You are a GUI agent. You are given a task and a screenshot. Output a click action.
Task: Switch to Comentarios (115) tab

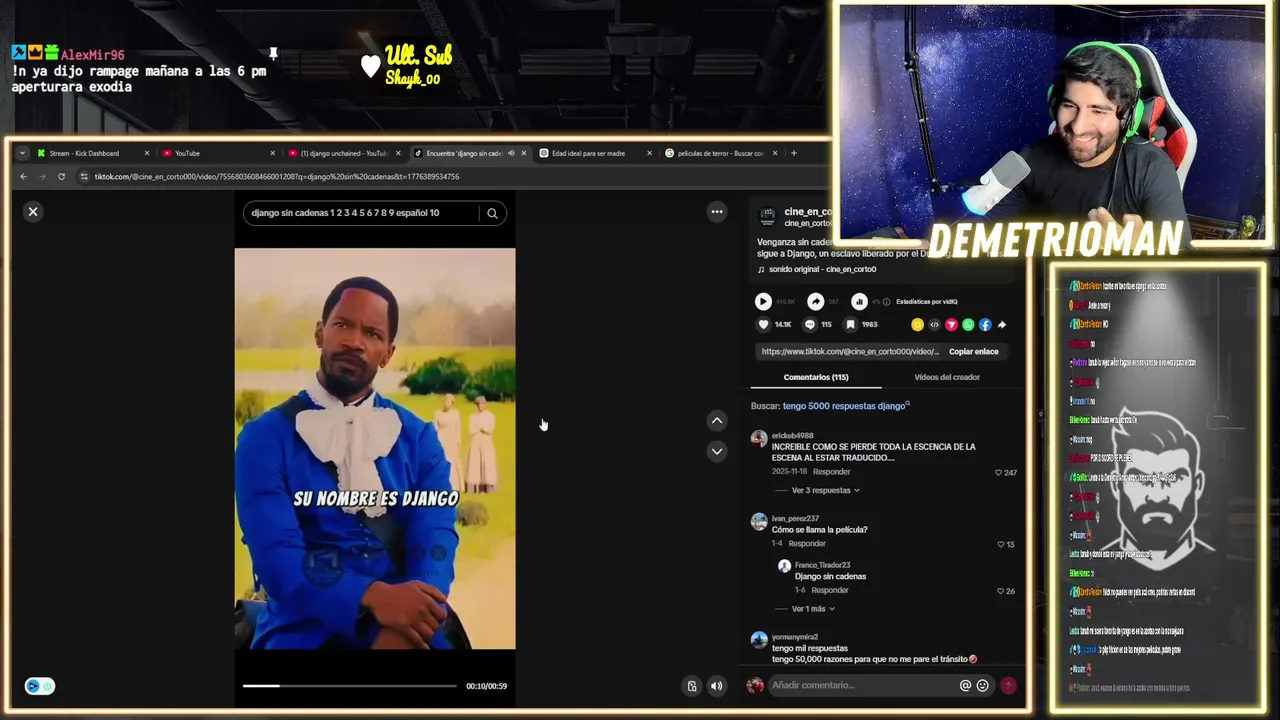(x=816, y=377)
